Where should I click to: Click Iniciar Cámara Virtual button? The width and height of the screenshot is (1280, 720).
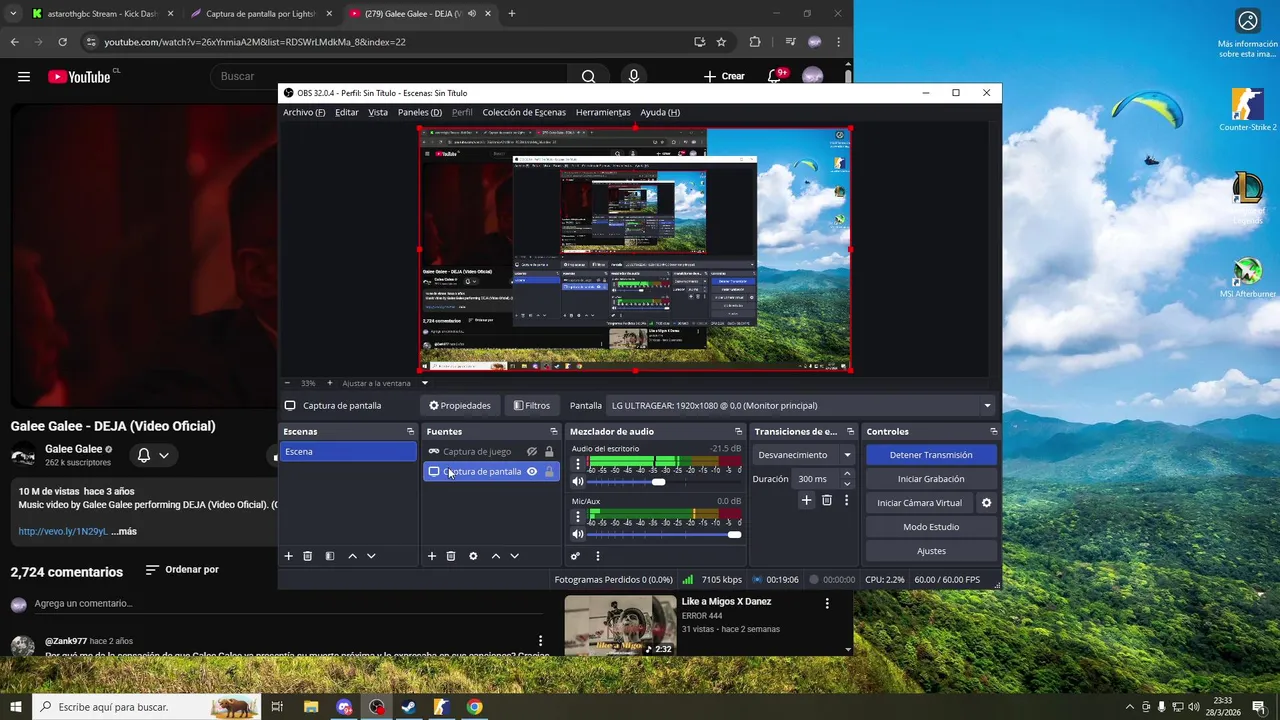tap(919, 503)
